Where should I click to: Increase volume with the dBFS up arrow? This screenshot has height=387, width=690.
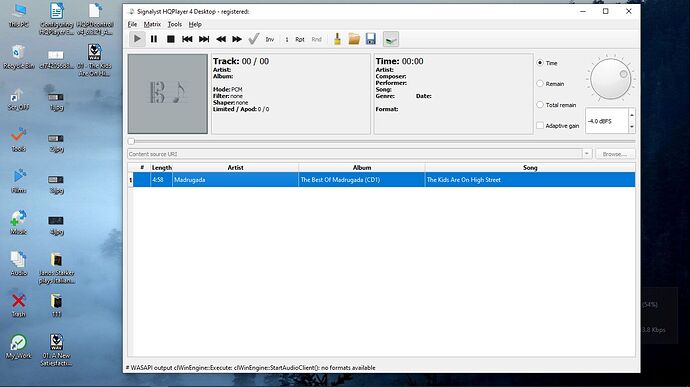coord(631,115)
